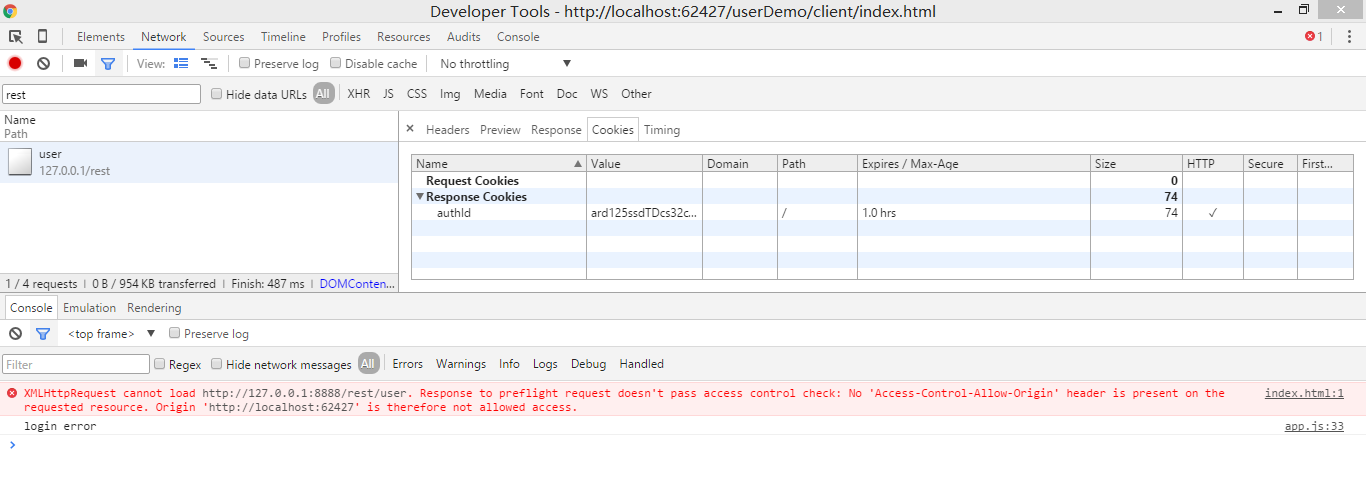Open the index.html:1 source link
This screenshot has height=495, width=1366.
click(x=1303, y=394)
